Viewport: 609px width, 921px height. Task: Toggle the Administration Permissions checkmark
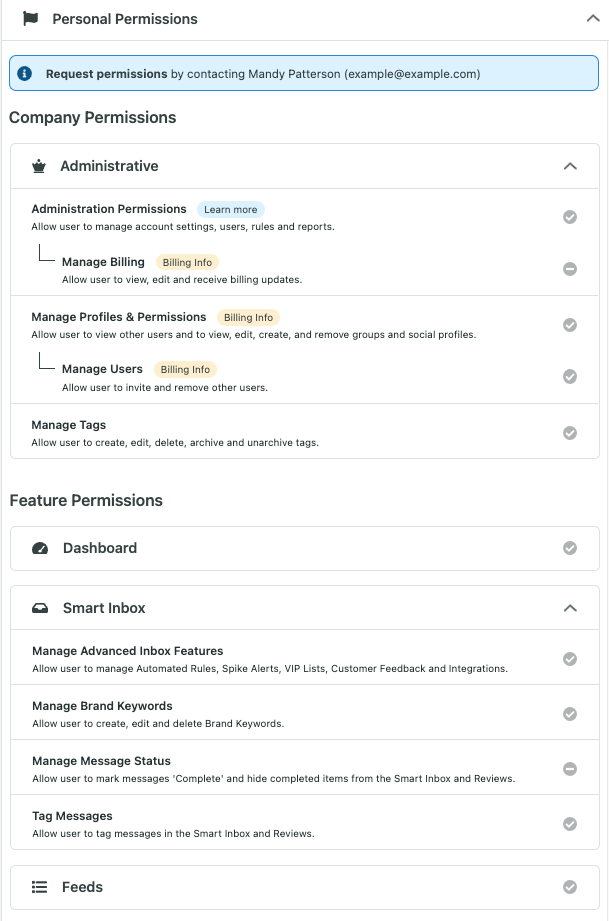coord(570,217)
